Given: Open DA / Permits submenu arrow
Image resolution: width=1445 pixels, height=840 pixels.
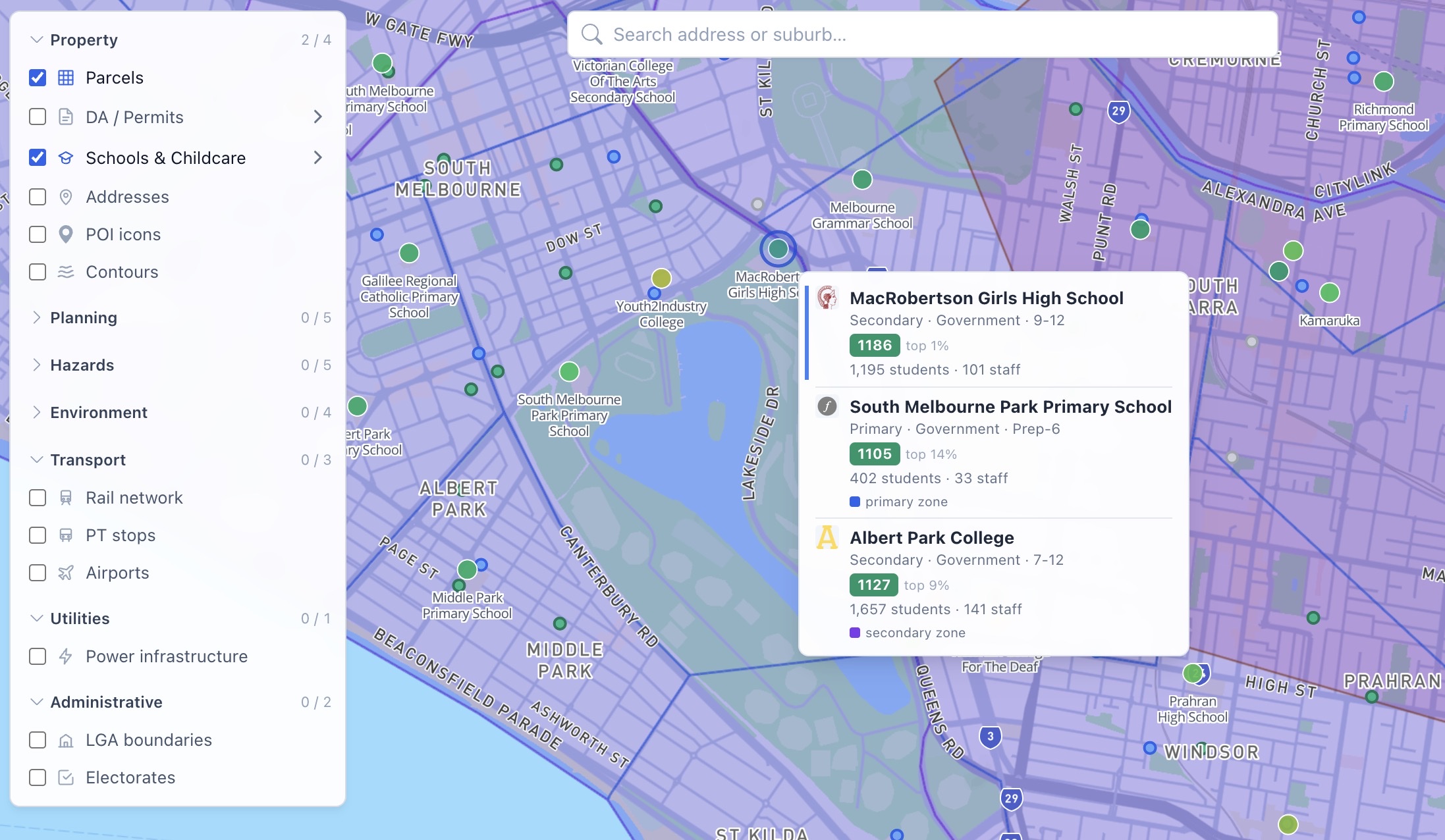Looking at the screenshot, I should point(318,117).
